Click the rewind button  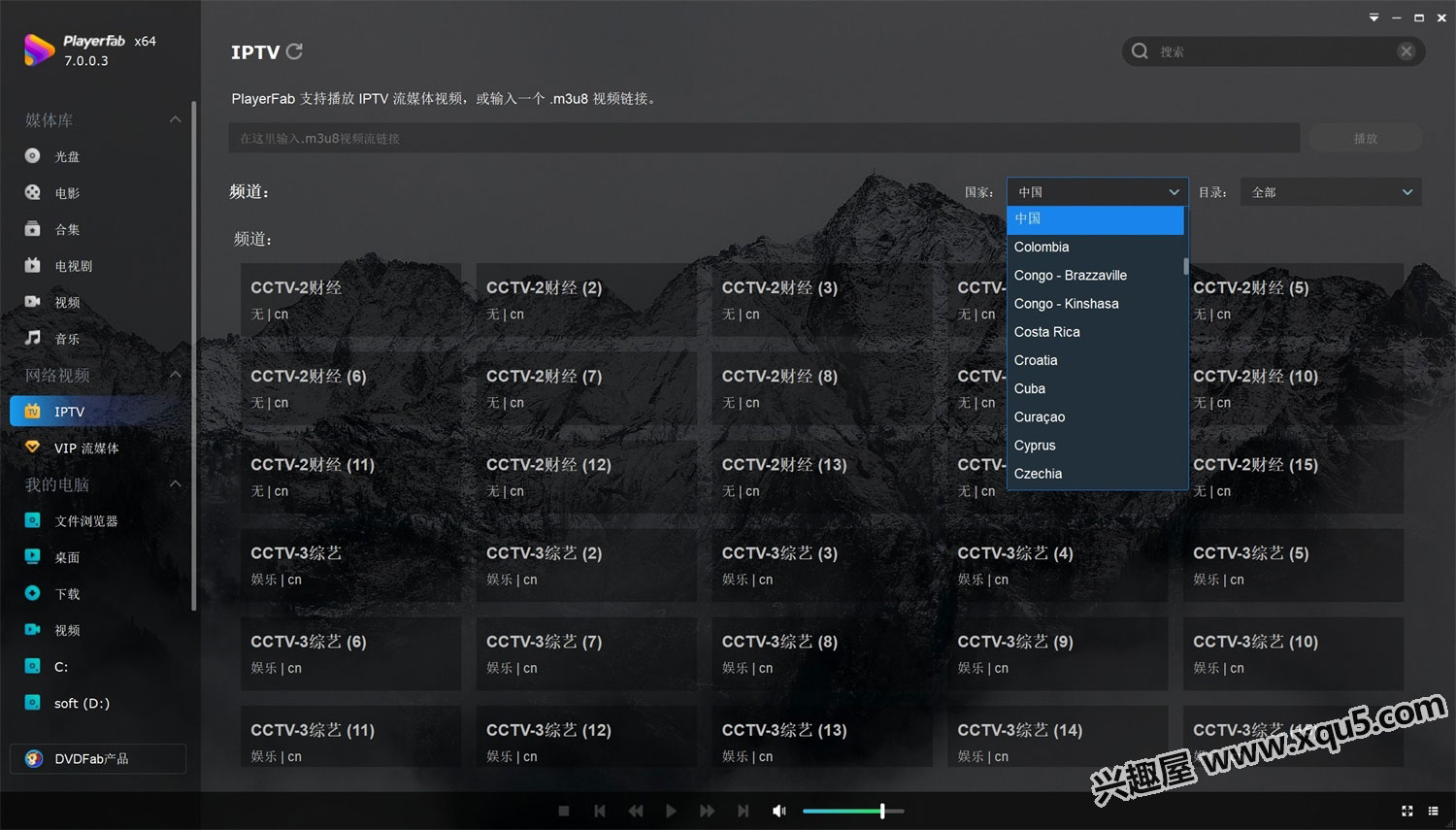click(x=636, y=811)
